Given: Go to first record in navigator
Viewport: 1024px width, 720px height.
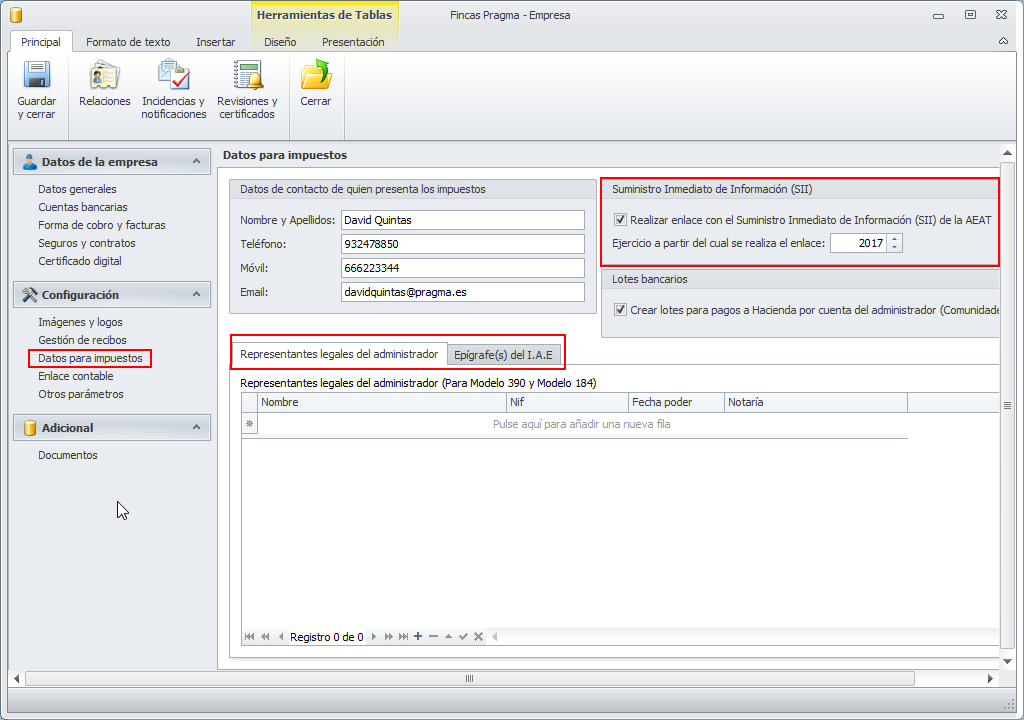Looking at the screenshot, I should 249,636.
